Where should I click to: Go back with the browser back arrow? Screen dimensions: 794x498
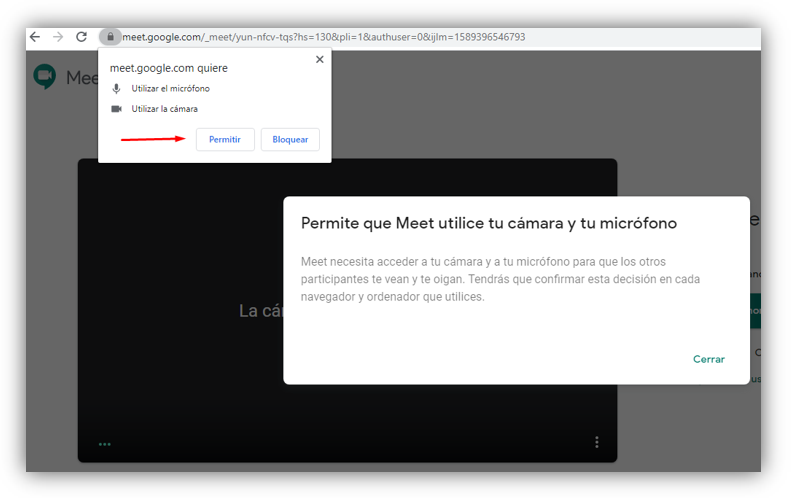pos(34,37)
